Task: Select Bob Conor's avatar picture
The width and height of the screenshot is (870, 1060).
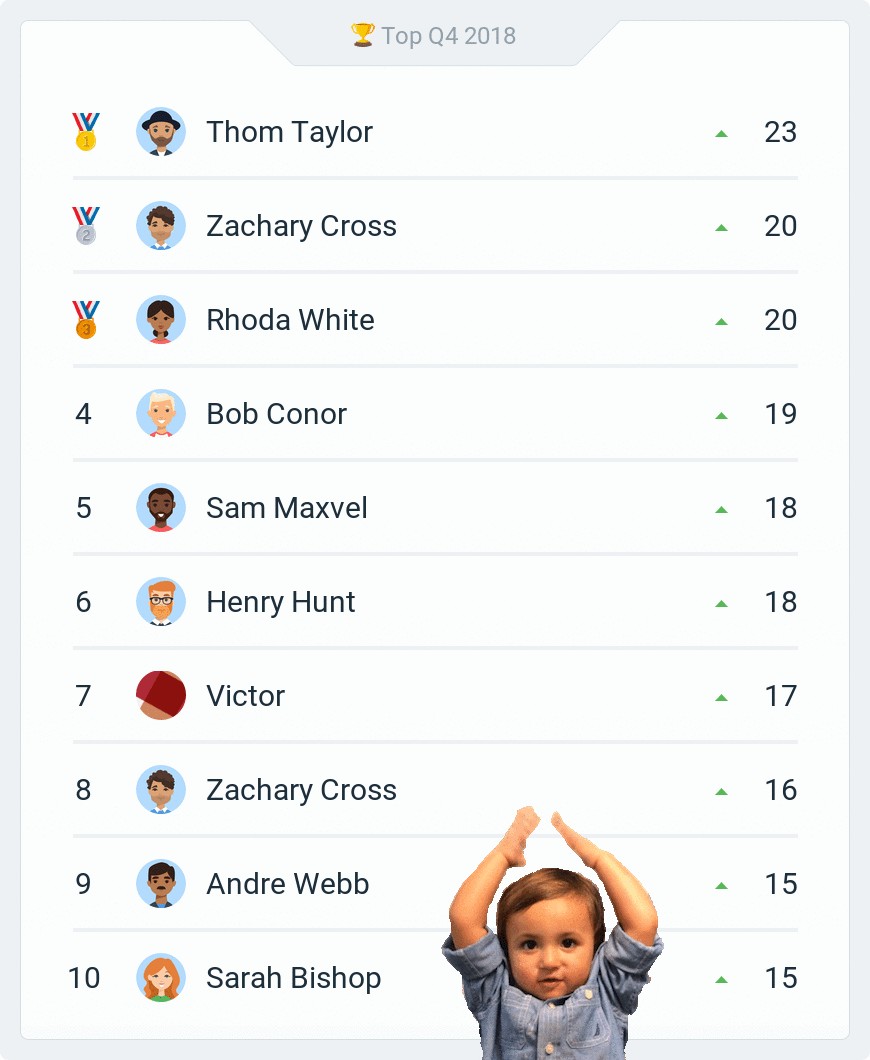Action: pos(161,414)
